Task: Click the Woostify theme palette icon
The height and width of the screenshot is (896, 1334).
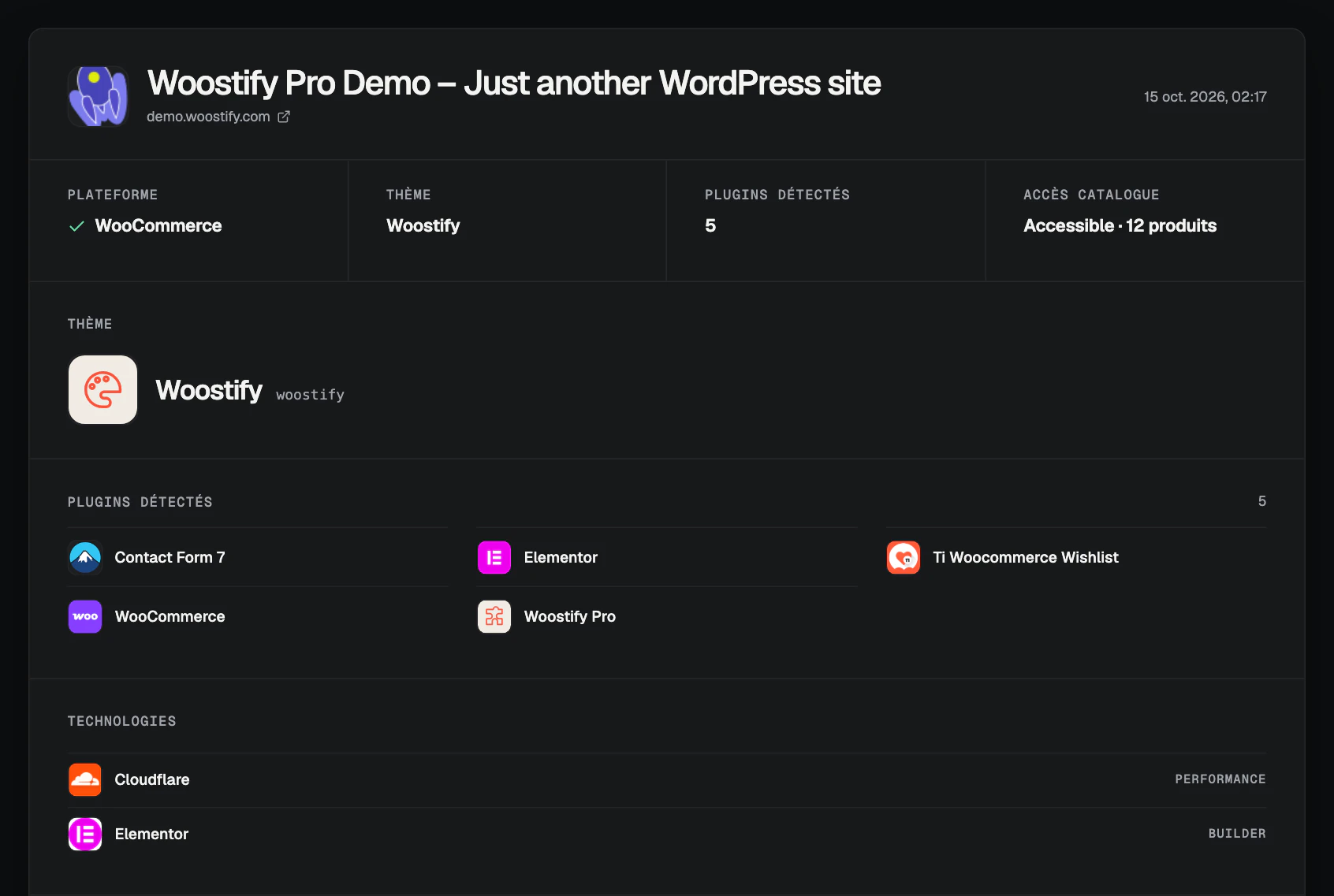Action: click(102, 389)
